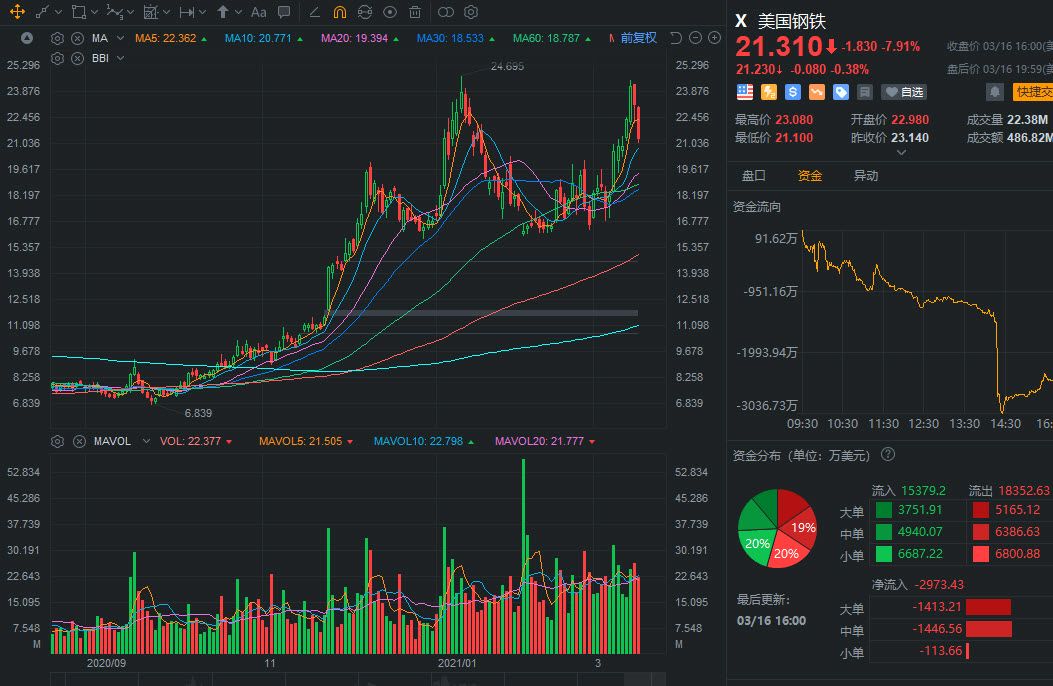The width and height of the screenshot is (1053, 686).
Task: Open BBI indicator settings gear
Action: tap(58, 58)
